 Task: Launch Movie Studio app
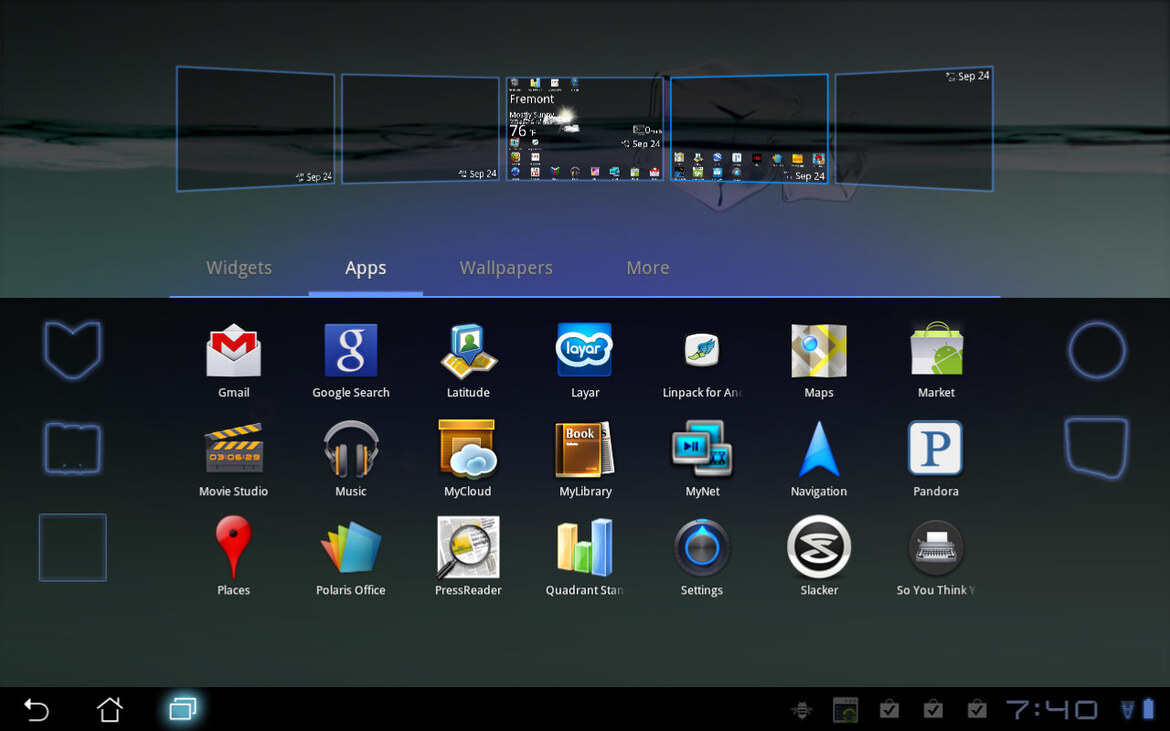(x=233, y=450)
